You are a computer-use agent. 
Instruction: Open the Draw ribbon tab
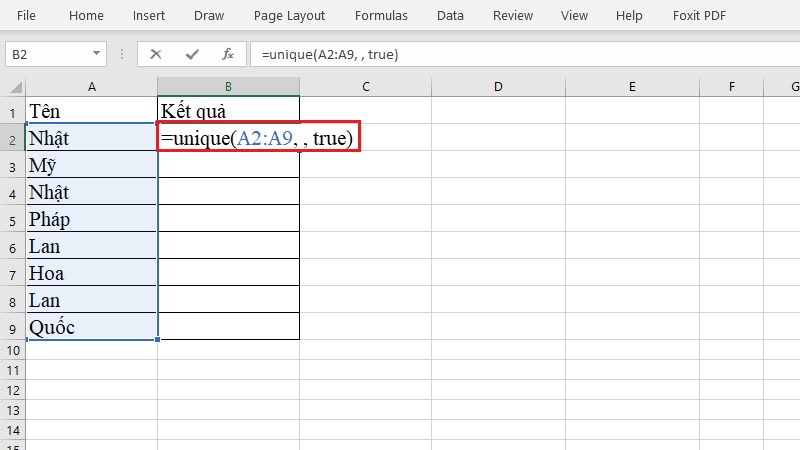coord(209,16)
